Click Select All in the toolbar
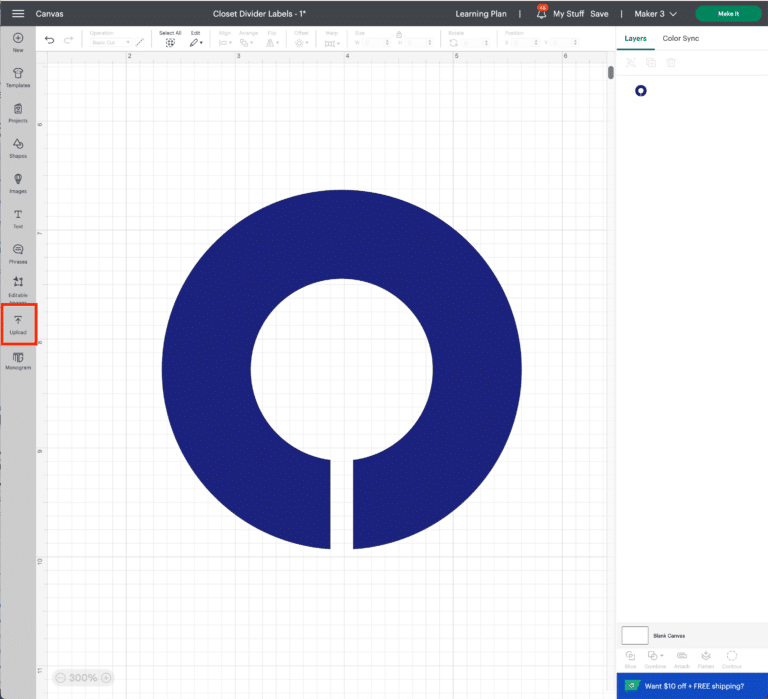 (x=170, y=39)
